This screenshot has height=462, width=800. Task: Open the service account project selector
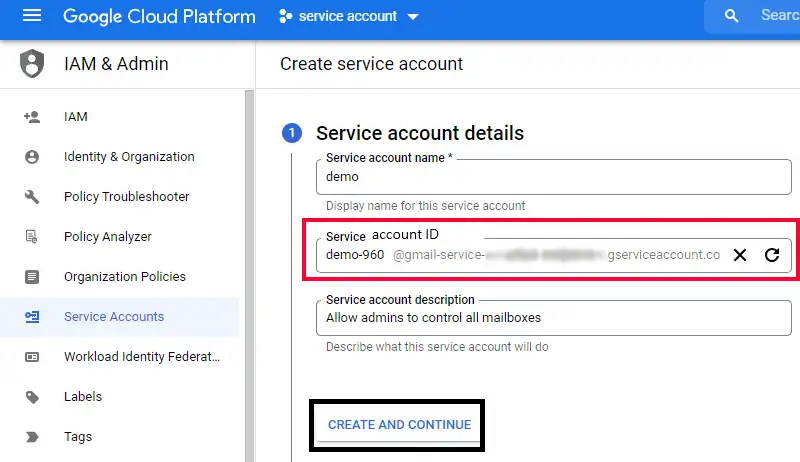pyautogui.click(x=349, y=16)
